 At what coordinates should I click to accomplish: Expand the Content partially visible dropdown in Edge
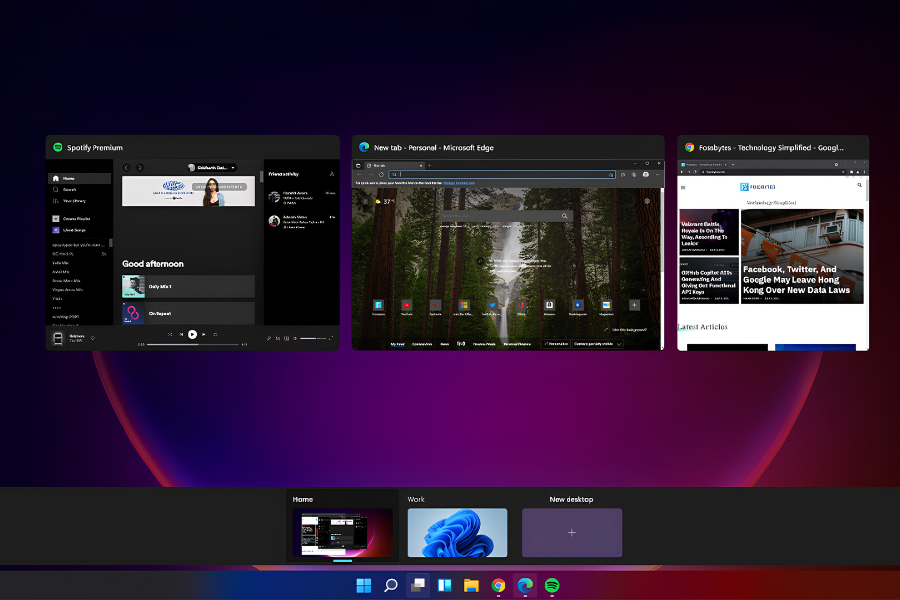pyautogui.click(x=597, y=344)
